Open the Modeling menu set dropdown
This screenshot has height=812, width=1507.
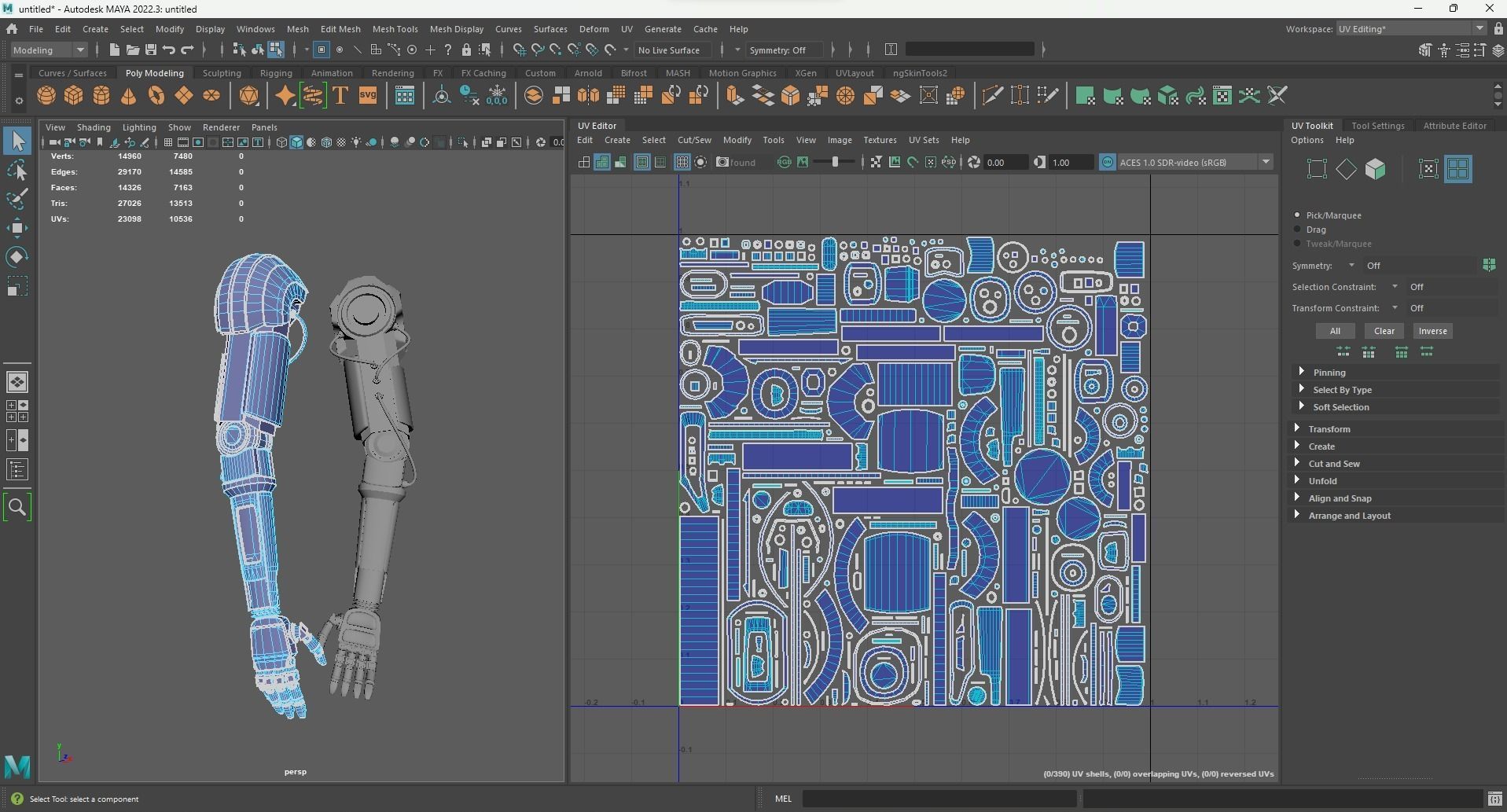pos(49,50)
